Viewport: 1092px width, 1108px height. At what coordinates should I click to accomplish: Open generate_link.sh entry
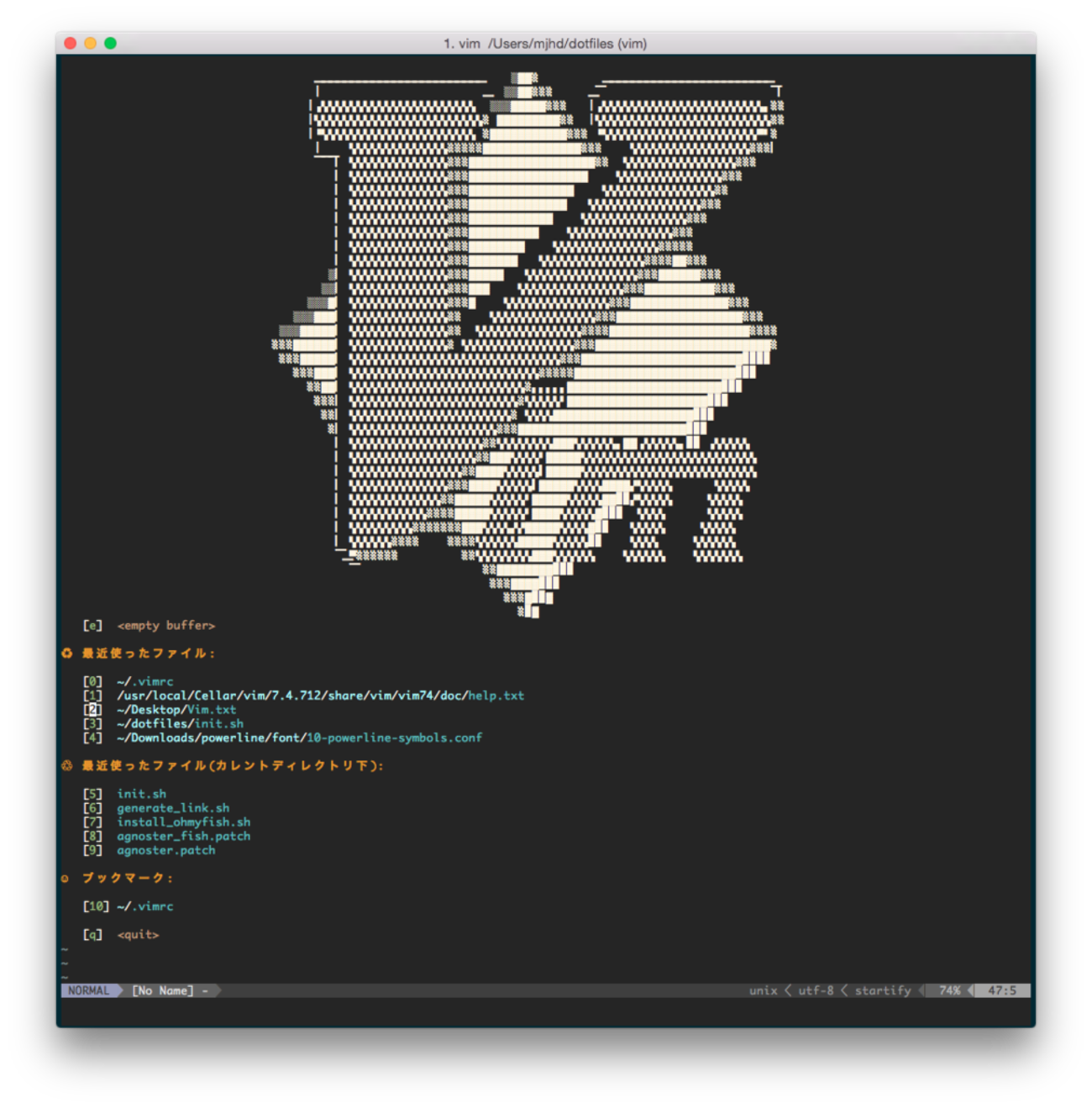pos(156,808)
